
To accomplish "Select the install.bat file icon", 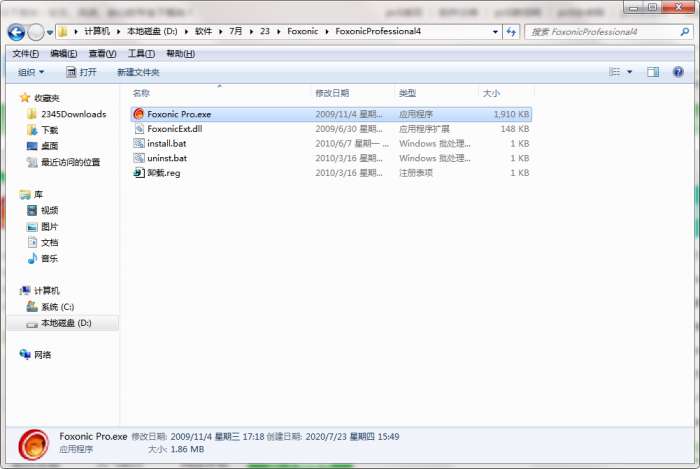I will pos(139,144).
